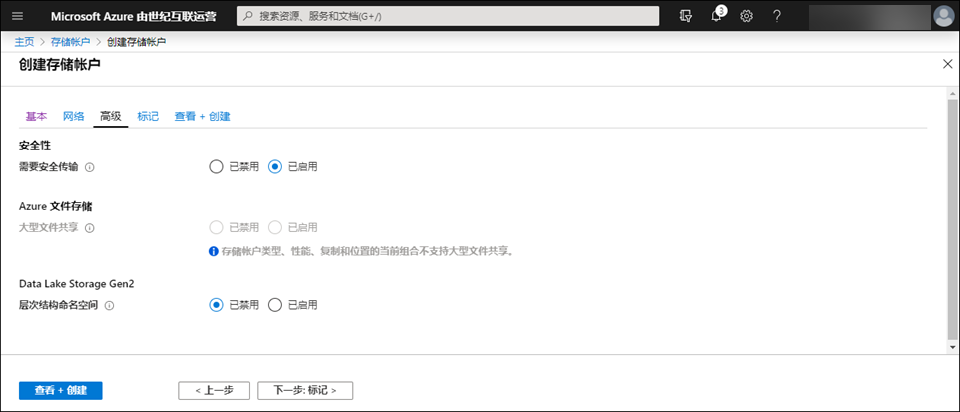Open the hamburger portal menu
The image size is (960, 412).
[x=17, y=16]
